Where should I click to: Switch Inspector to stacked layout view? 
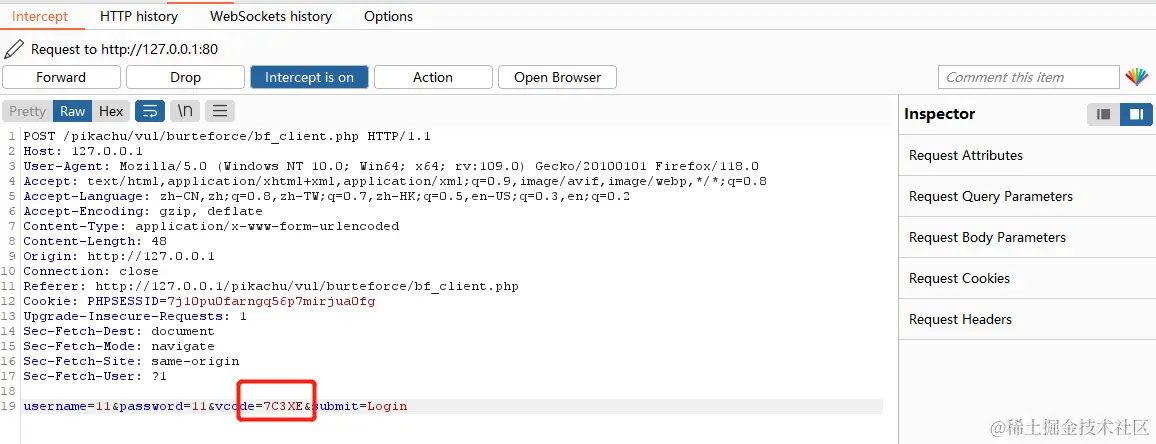(x=1104, y=114)
